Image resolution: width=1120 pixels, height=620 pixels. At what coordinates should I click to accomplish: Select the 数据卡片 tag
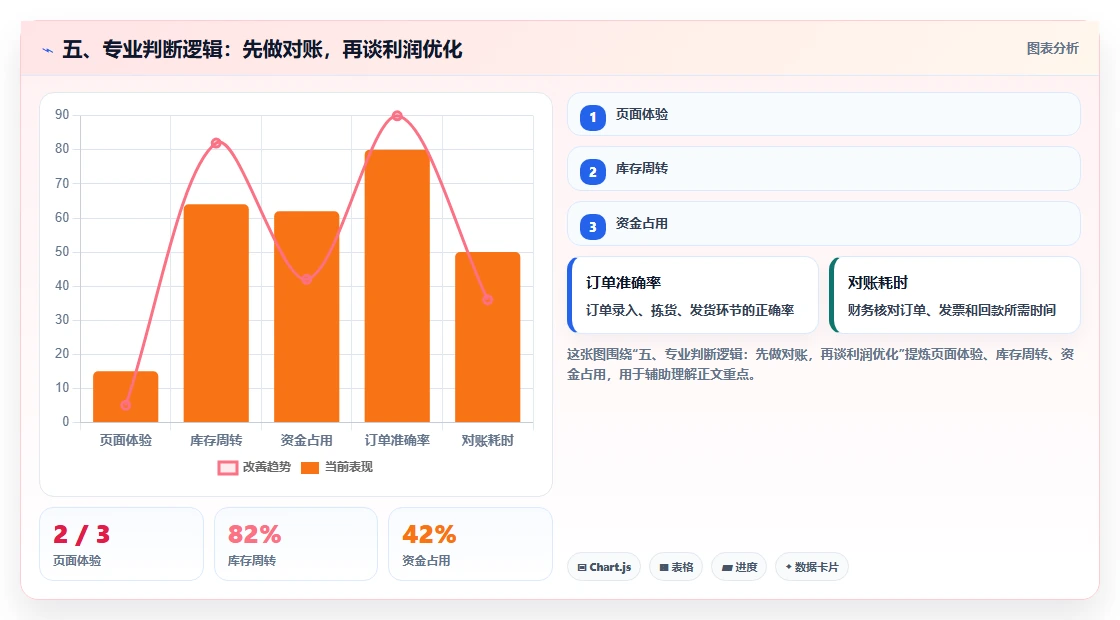811,567
